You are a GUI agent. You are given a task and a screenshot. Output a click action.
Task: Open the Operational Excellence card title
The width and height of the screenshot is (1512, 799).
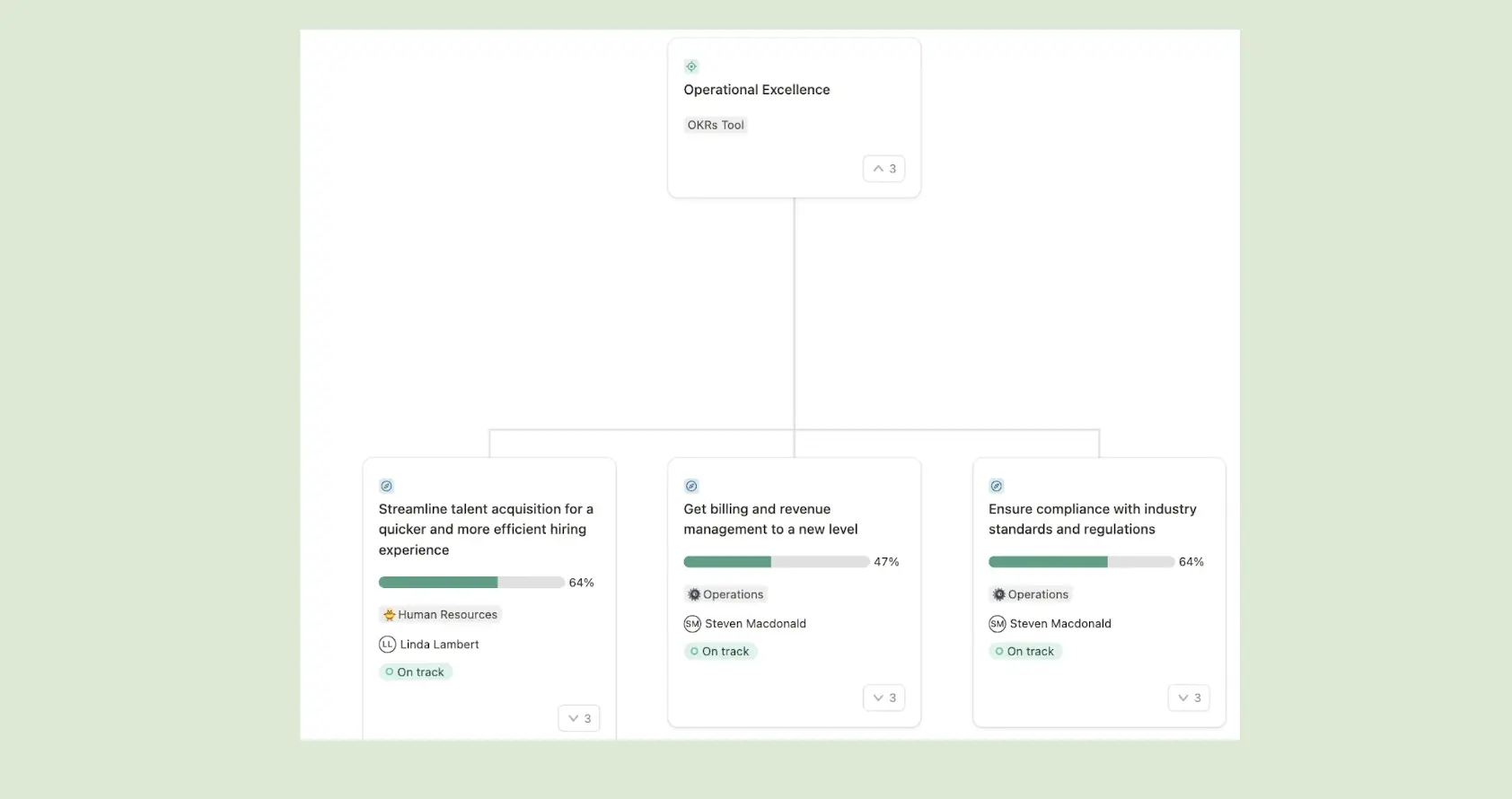[x=757, y=89]
